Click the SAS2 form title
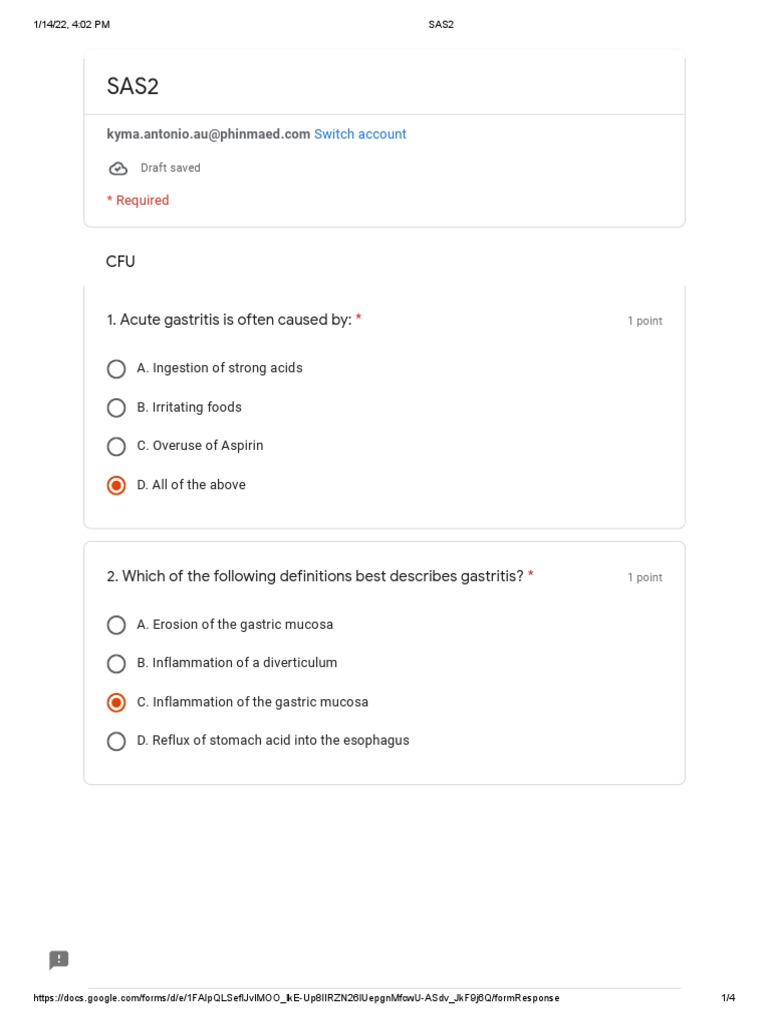The height and width of the screenshot is (1024, 768). (133, 87)
